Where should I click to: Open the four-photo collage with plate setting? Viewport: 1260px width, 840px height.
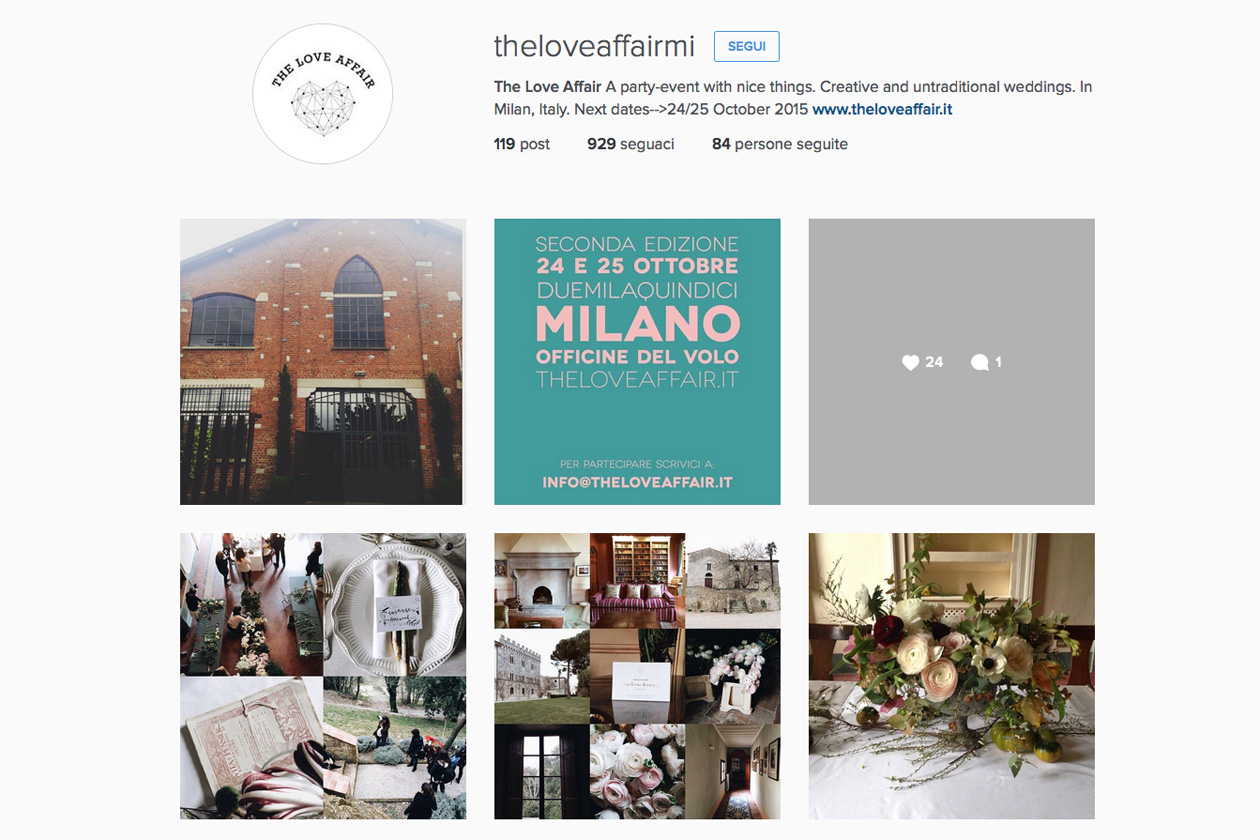tap(323, 676)
